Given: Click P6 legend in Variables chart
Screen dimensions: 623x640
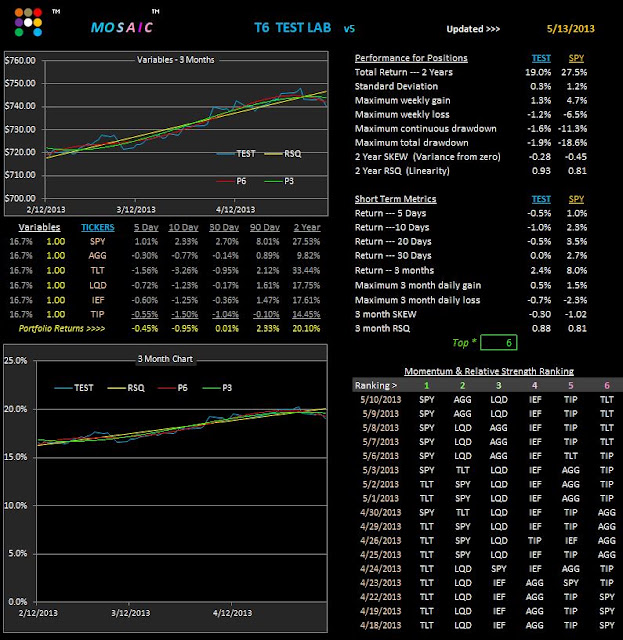Looking at the screenshot, I should 231,181.
